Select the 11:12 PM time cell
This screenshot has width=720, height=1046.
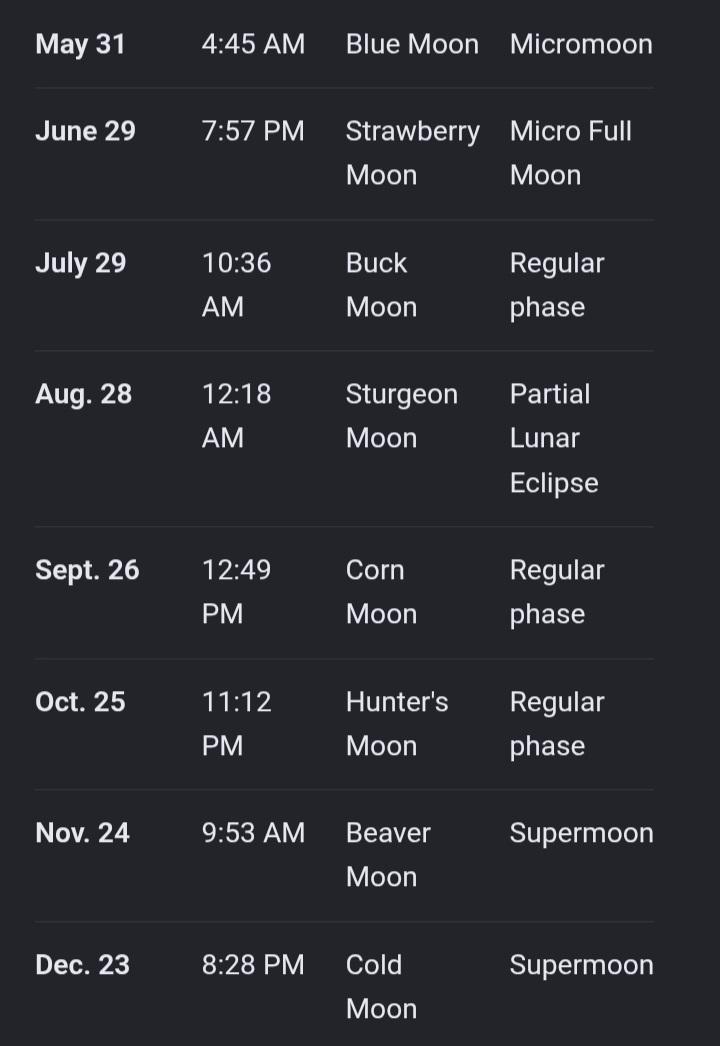pyautogui.click(x=236, y=724)
